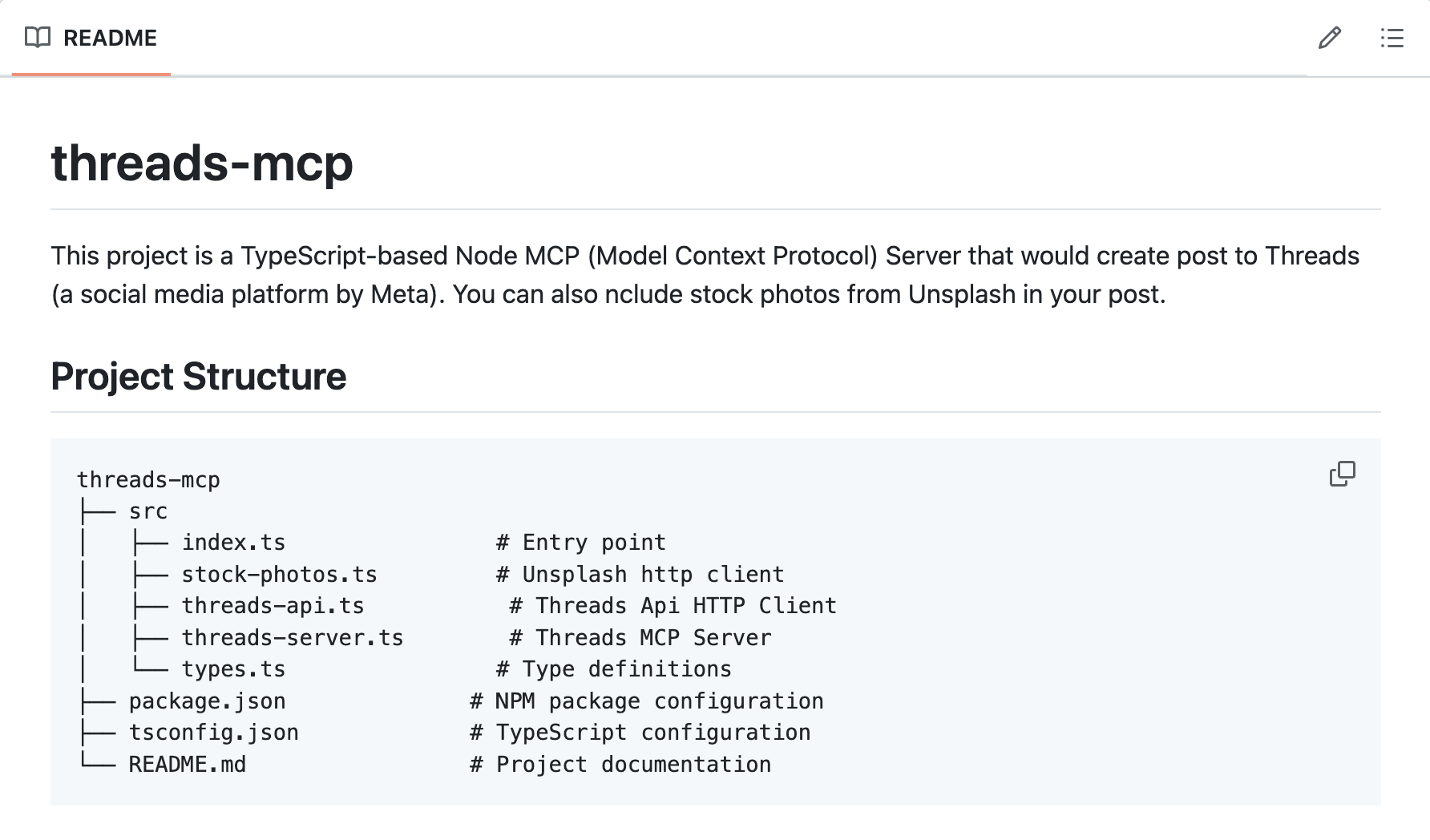The image size is (1430, 840).
Task: Click the threads-mcp root in the code block
Action: [x=148, y=480]
